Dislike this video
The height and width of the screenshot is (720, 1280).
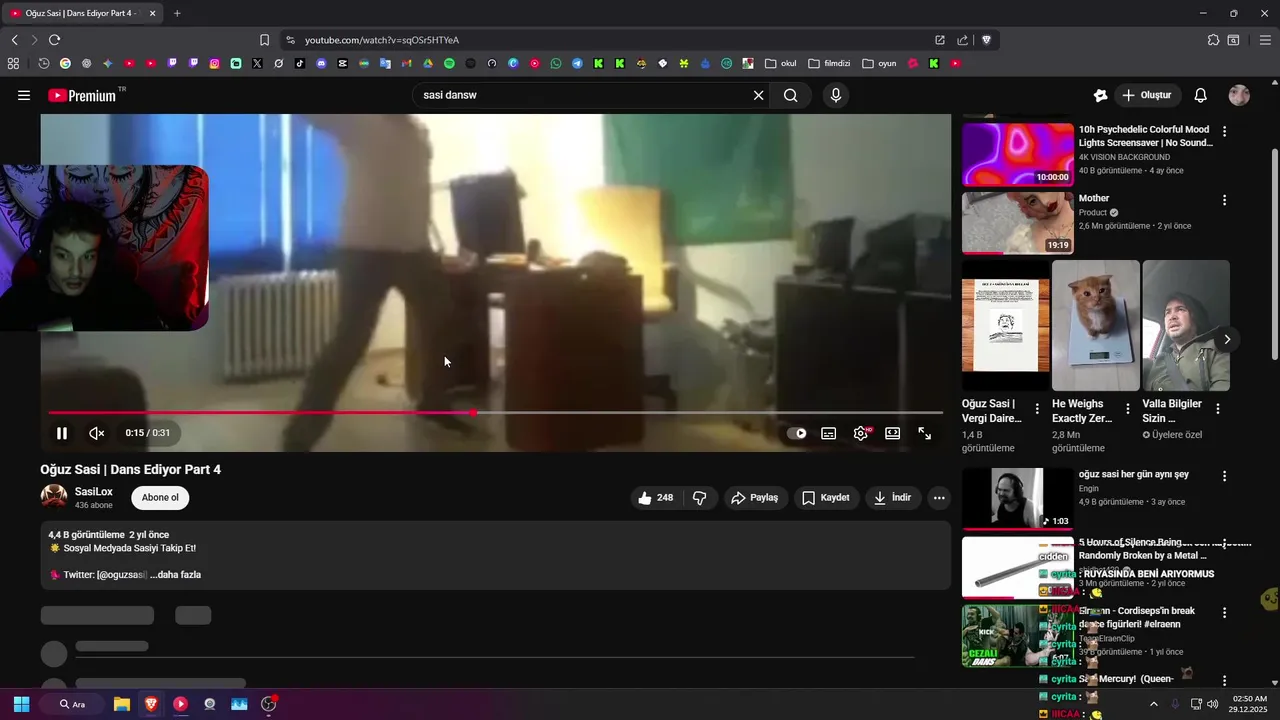point(700,498)
